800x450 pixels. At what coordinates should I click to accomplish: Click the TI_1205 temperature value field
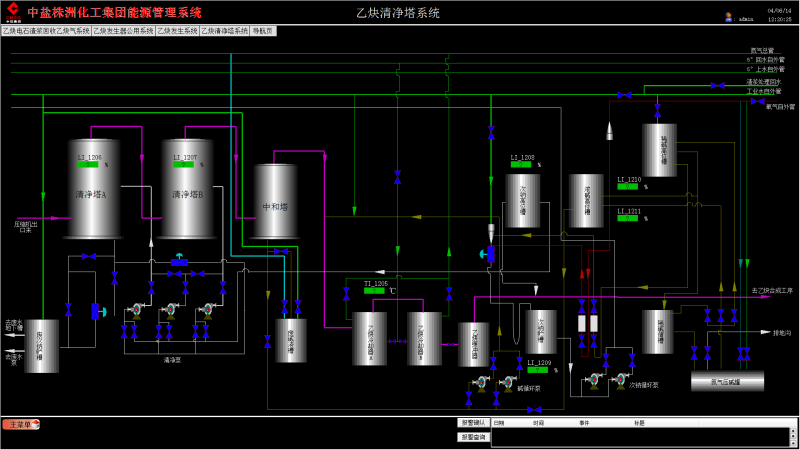(374, 291)
